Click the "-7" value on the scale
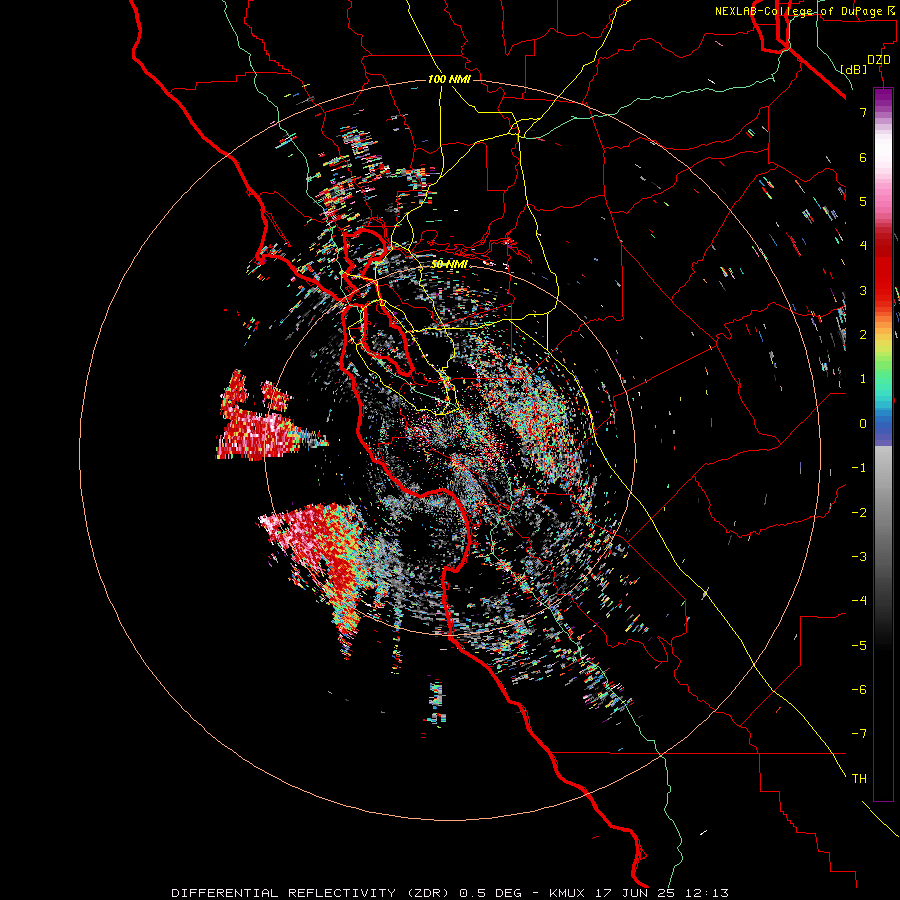 click(x=859, y=734)
